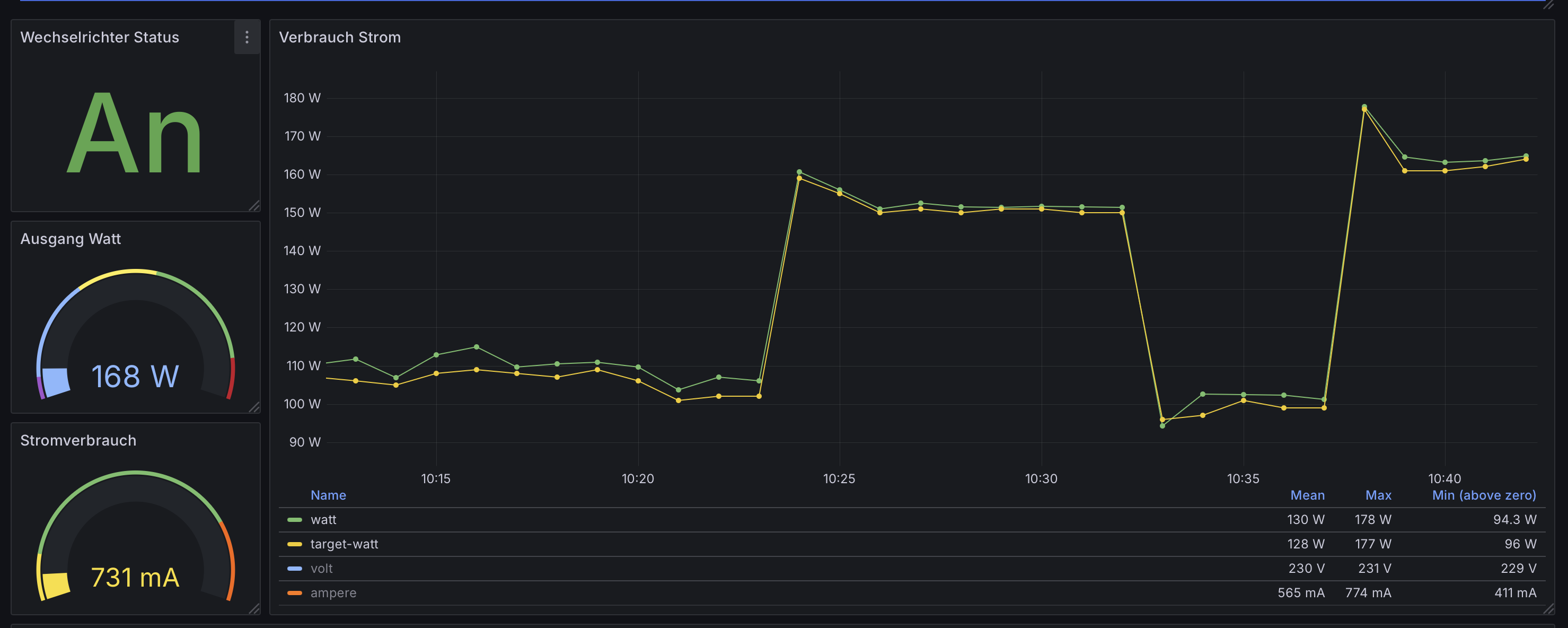Viewport: 1568px width, 628px height.
Task: Click the 168 W gauge value
Action: pos(135,376)
